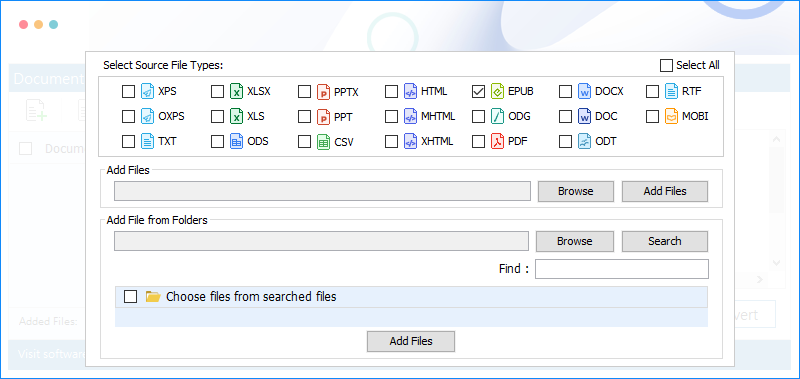The image size is (800, 379).
Task: Select the HTML checkbox
Action: (x=391, y=92)
